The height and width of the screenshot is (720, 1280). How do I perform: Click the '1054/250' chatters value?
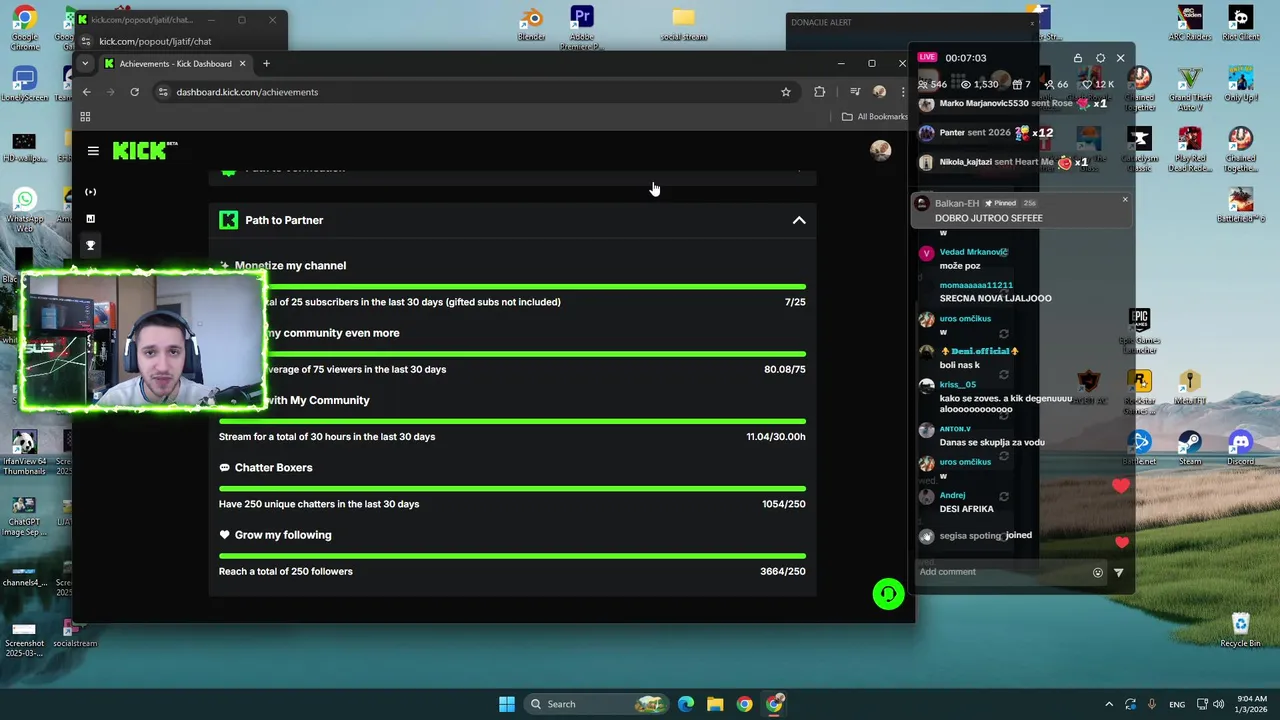(x=783, y=504)
